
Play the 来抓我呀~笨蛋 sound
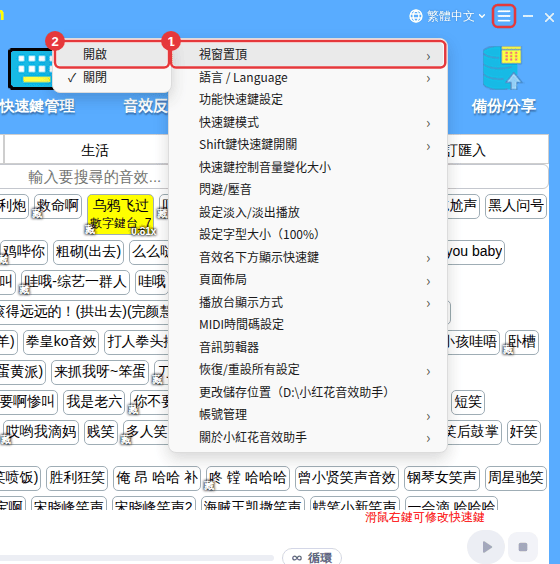pos(100,372)
